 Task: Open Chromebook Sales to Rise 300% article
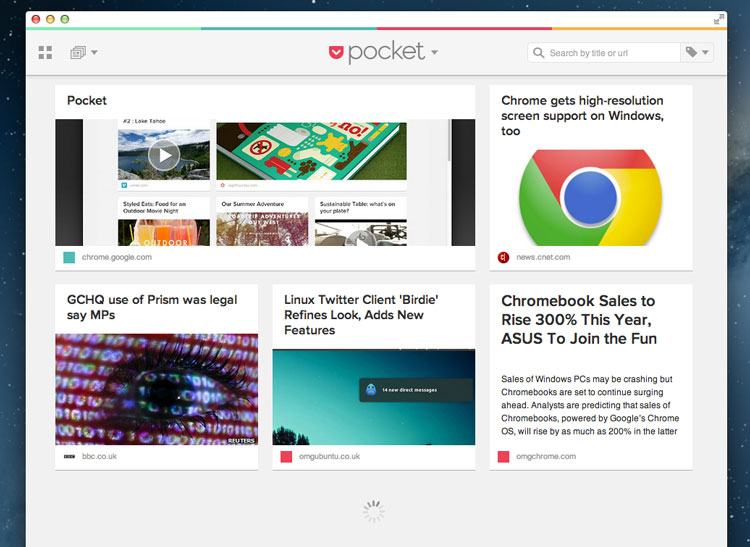click(579, 319)
